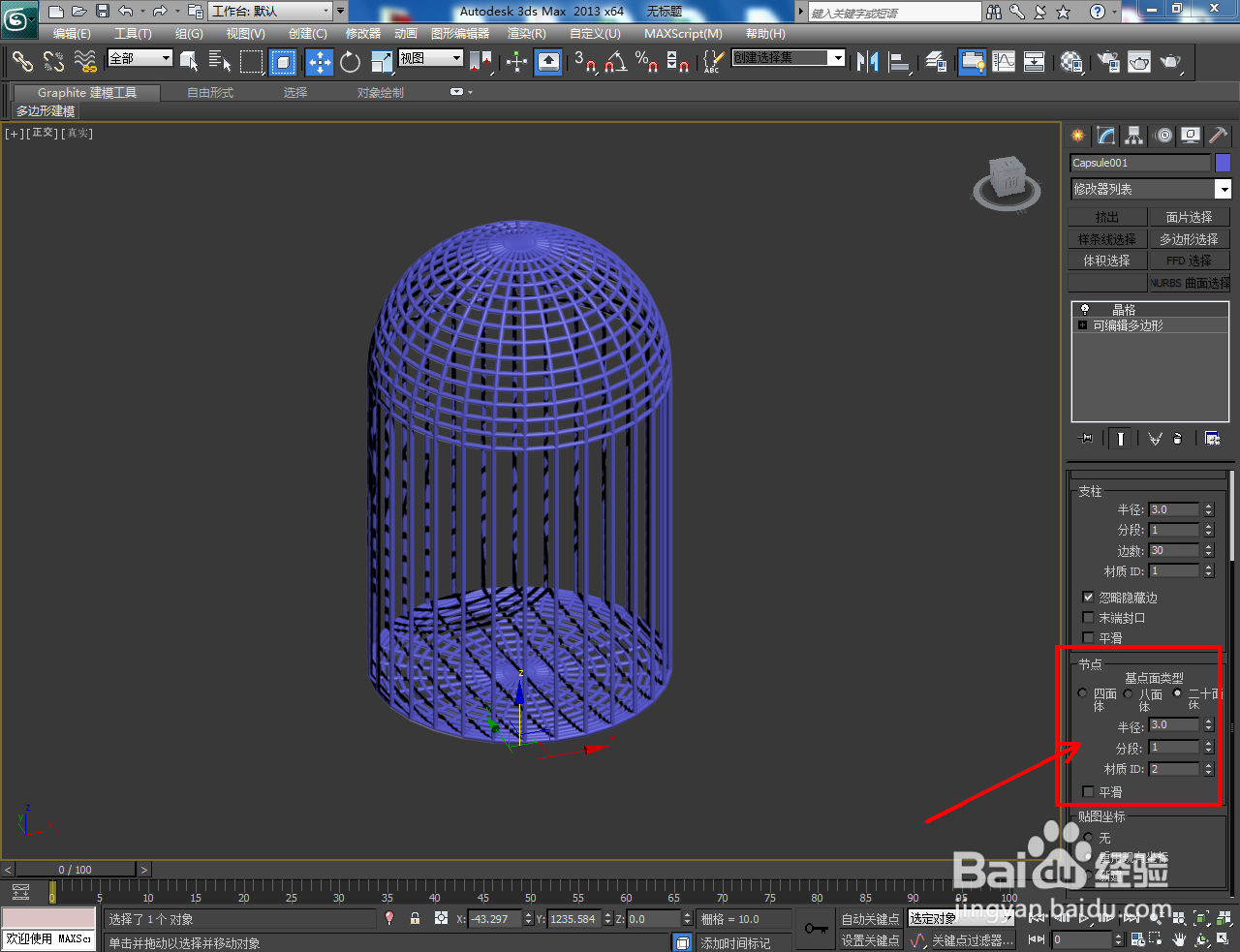This screenshot has height=952, width=1240.
Task: Open the 视图 reference coordinate dropdown
Action: tap(457, 58)
